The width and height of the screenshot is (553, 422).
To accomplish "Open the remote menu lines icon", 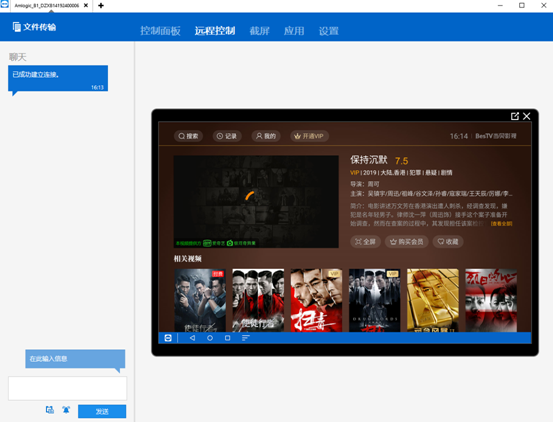I will [245, 338].
